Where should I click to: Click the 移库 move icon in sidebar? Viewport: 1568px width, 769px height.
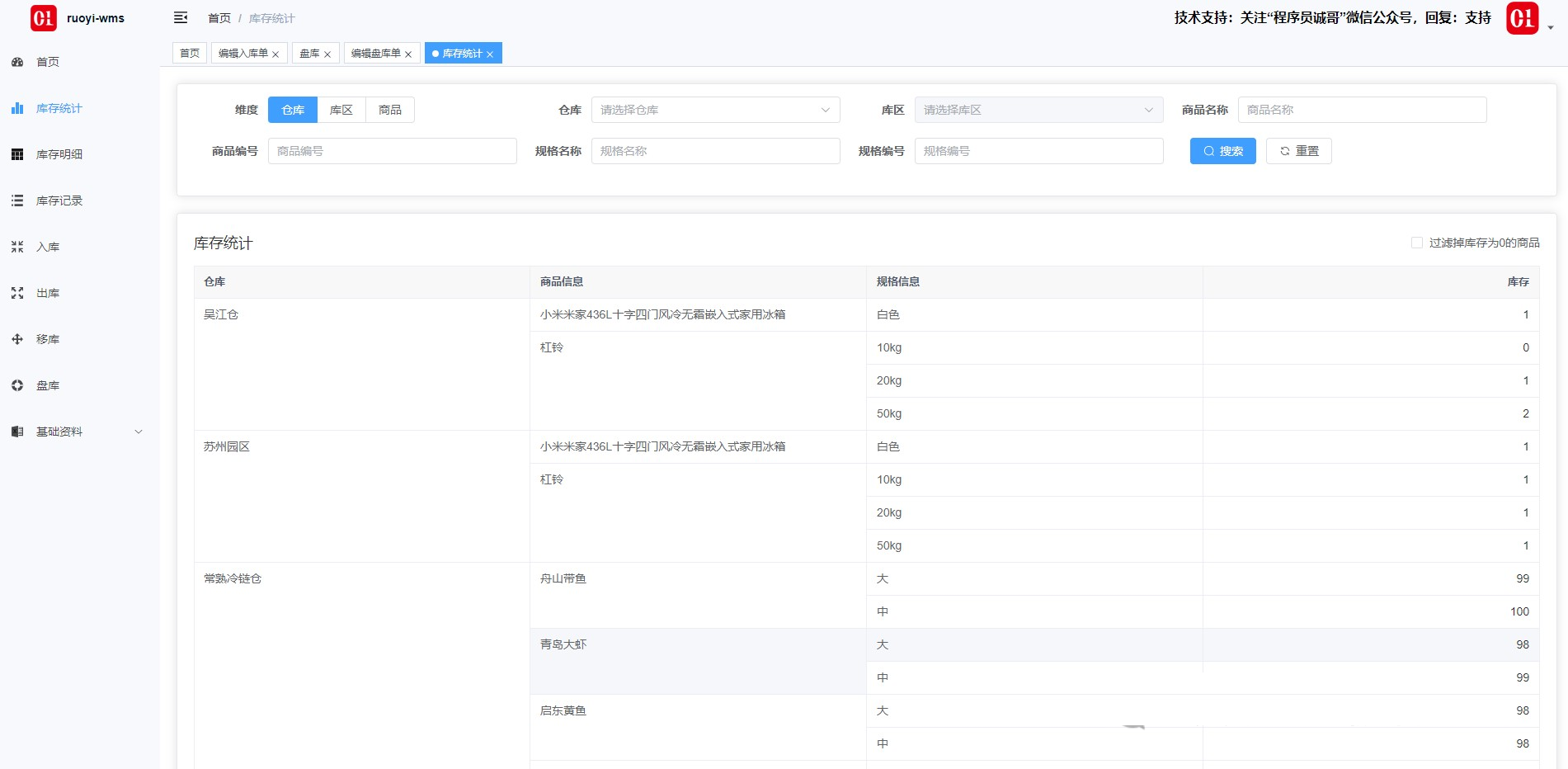17,339
